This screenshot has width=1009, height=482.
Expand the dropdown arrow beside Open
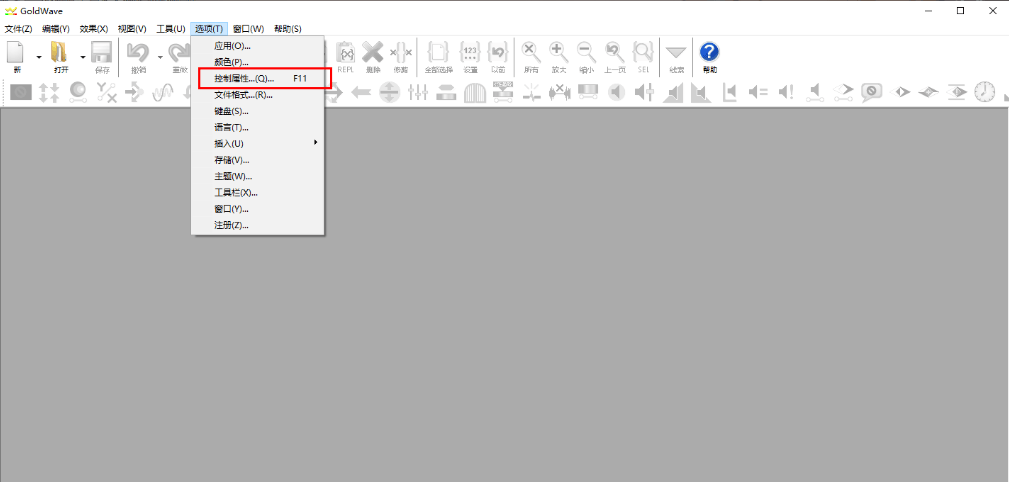click(x=82, y=57)
